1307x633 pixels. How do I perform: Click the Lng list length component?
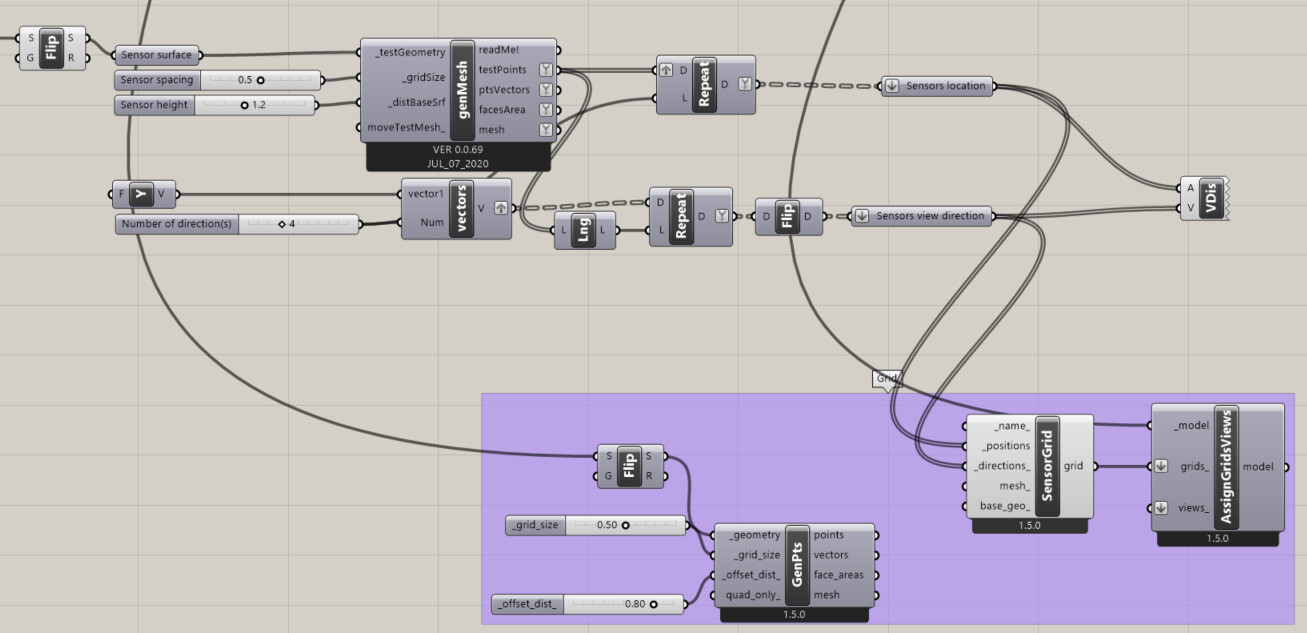click(x=585, y=231)
